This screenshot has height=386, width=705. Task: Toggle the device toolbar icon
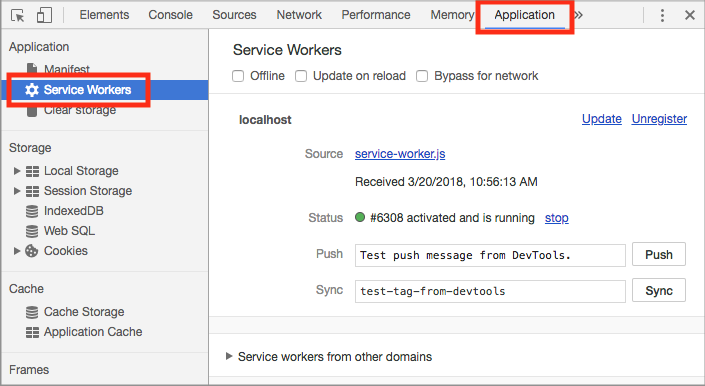point(44,15)
